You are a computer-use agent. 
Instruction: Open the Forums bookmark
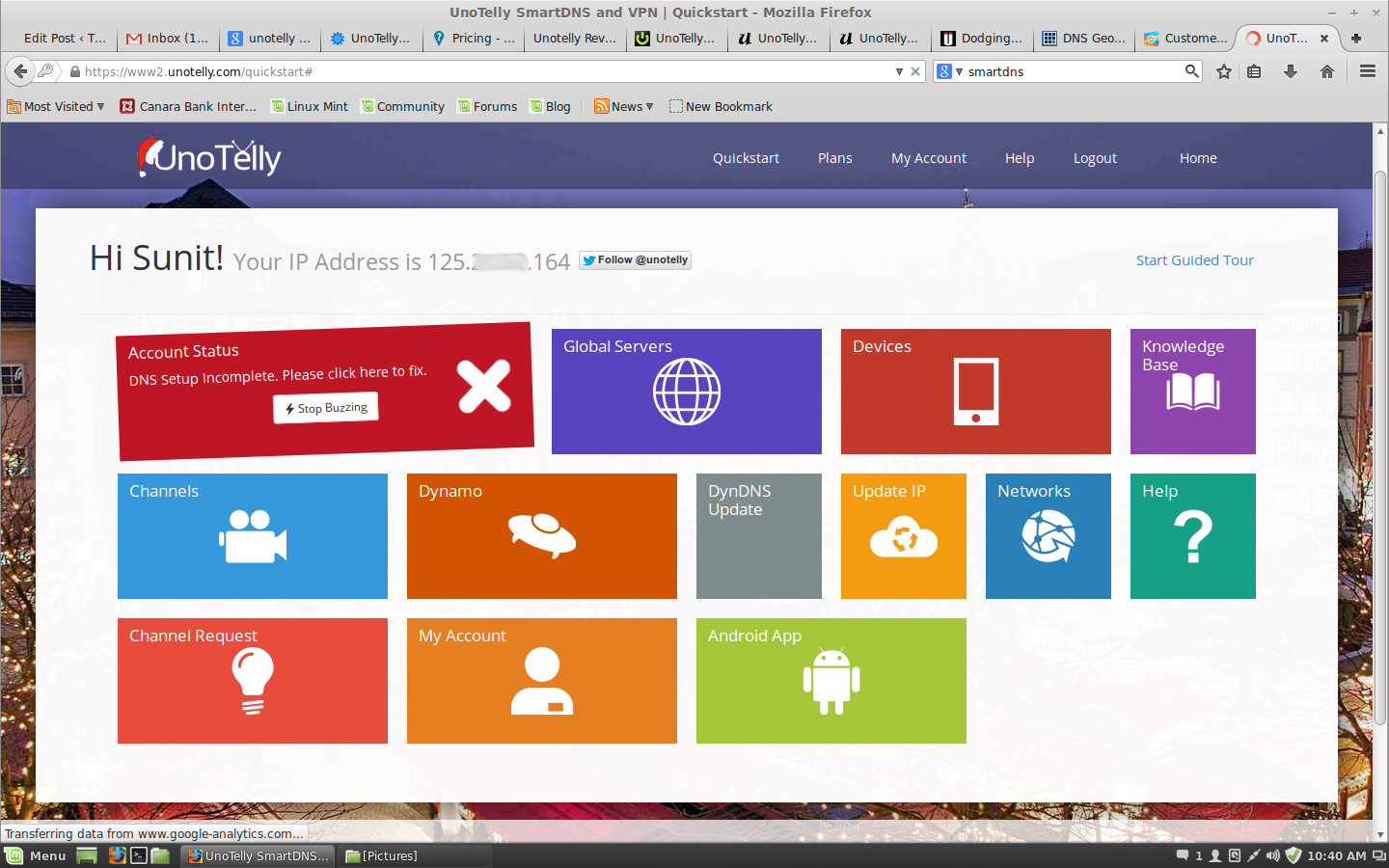tap(487, 106)
